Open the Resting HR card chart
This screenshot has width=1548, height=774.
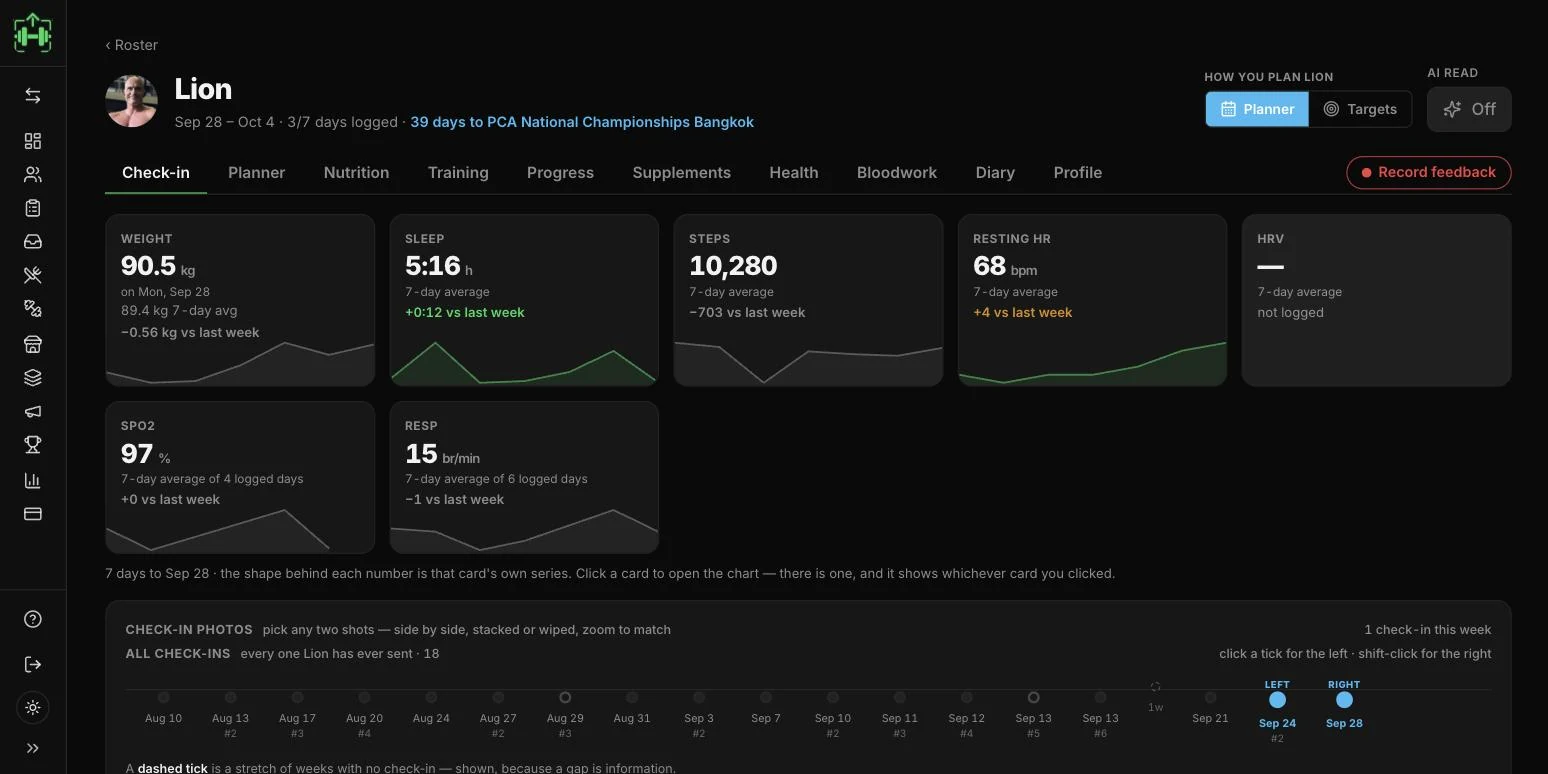tap(1092, 300)
